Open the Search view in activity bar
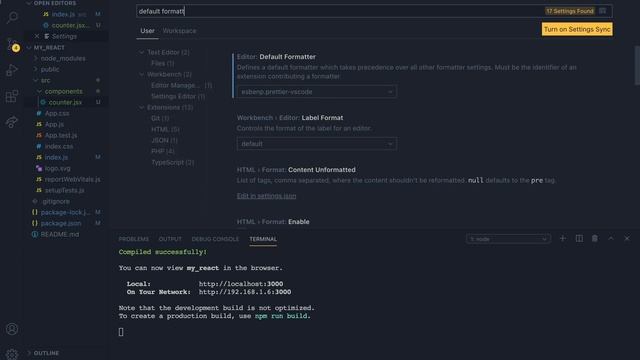640x360 pixels. pyautogui.click(x=12, y=17)
